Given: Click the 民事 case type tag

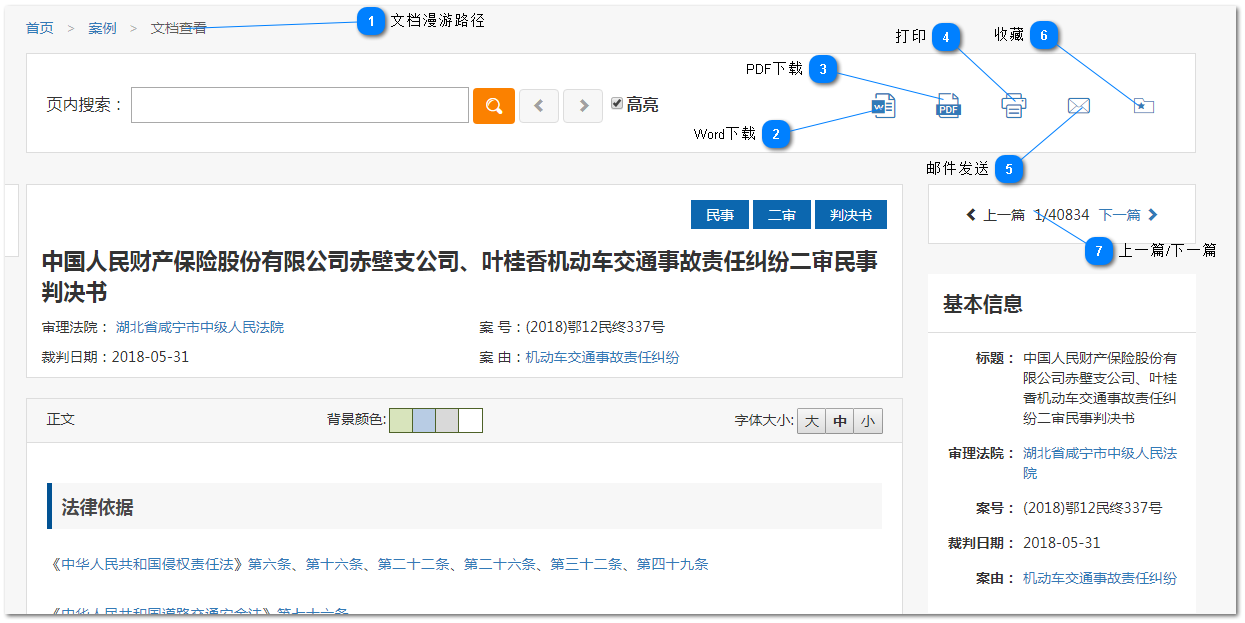Looking at the screenshot, I should coord(719,214).
